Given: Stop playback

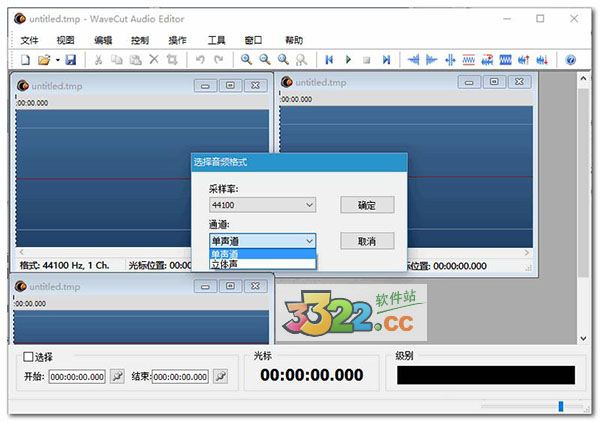Looking at the screenshot, I should pyautogui.click(x=367, y=60).
